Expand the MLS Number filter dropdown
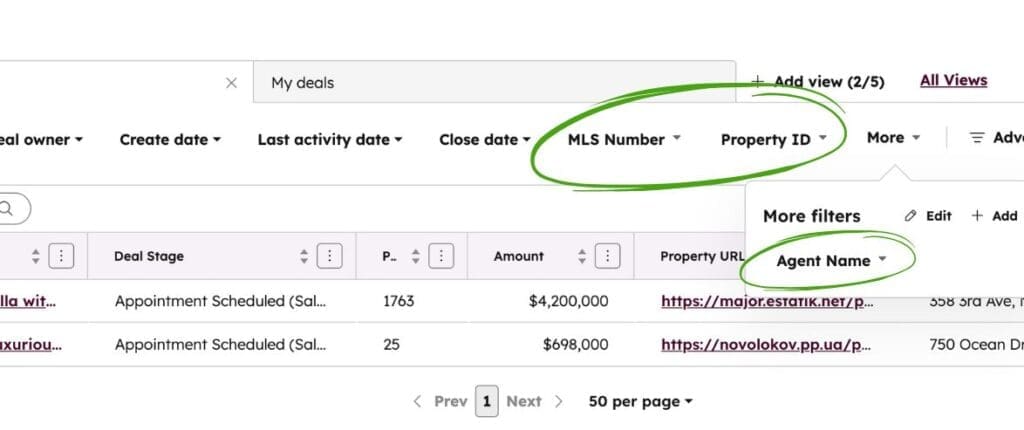Screen dimensions: 1024x430 (x=624, y=140)
